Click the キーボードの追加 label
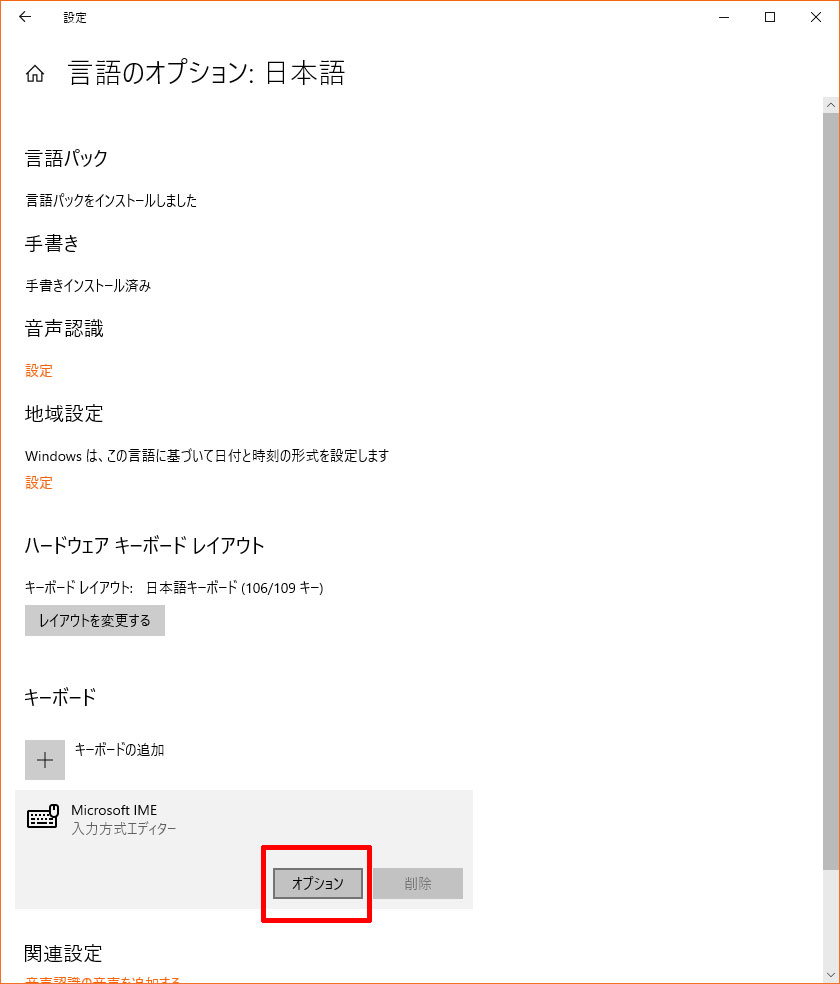This screenshot has height=984, width=840. [x=119, y=749]
